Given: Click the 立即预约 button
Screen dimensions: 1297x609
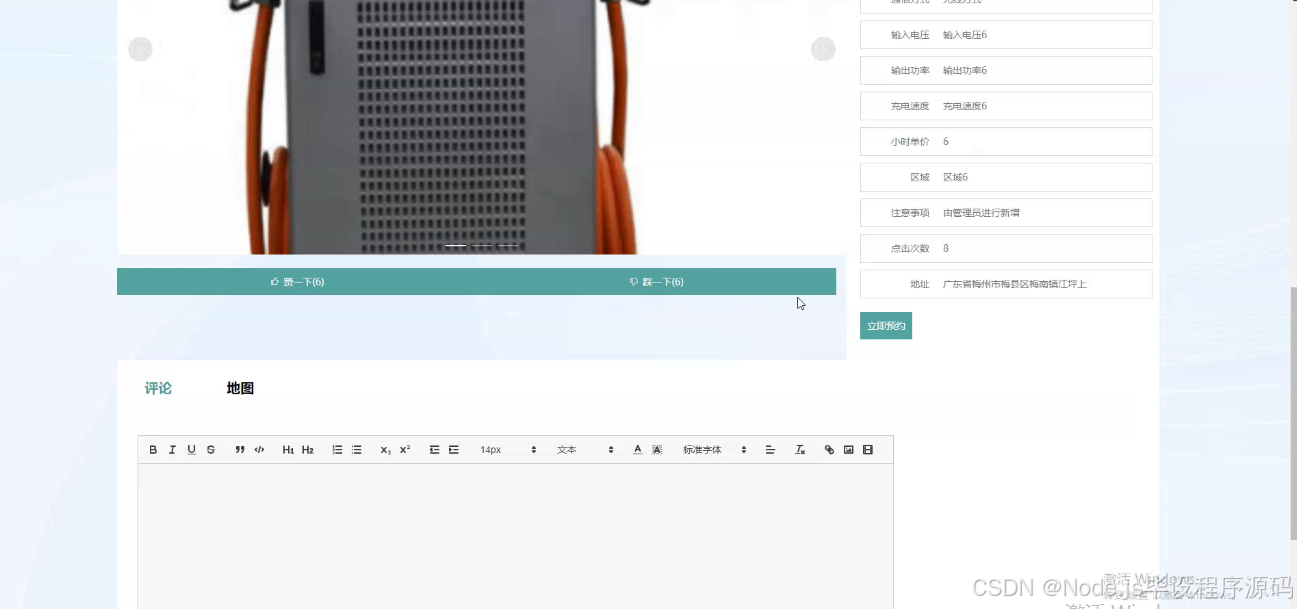Looking at the screenshot, I should 886,326.
